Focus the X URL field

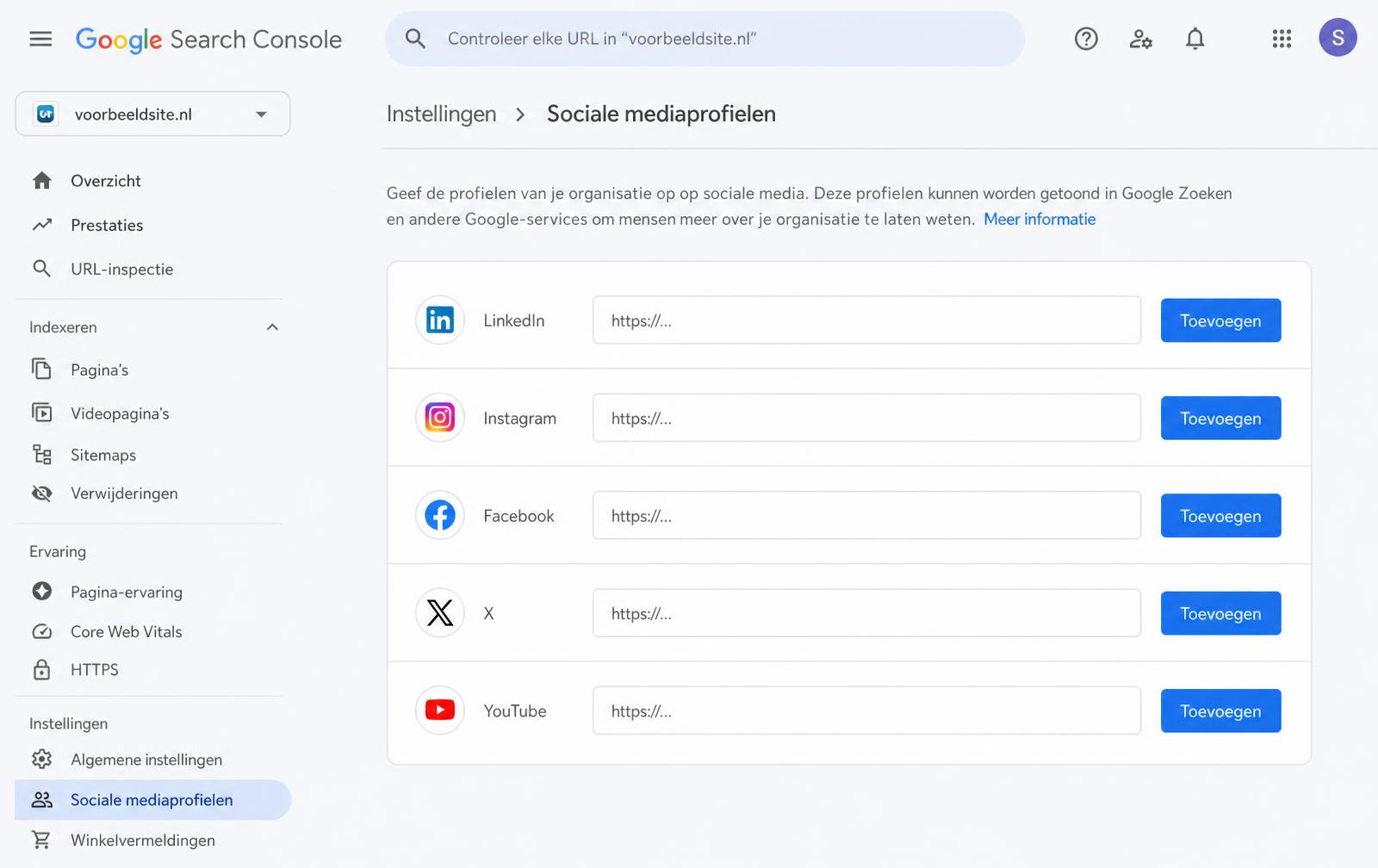tap(866, 613)
